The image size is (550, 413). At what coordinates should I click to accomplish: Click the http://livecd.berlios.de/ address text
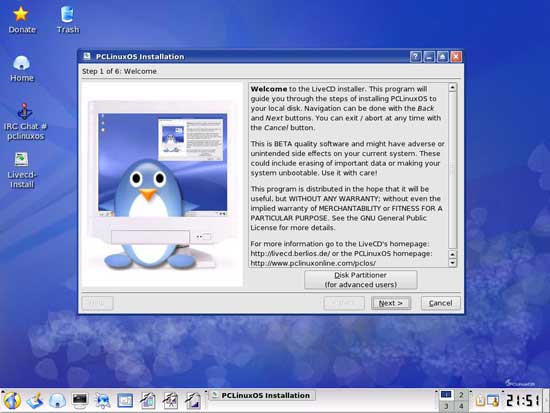(290, 253)
